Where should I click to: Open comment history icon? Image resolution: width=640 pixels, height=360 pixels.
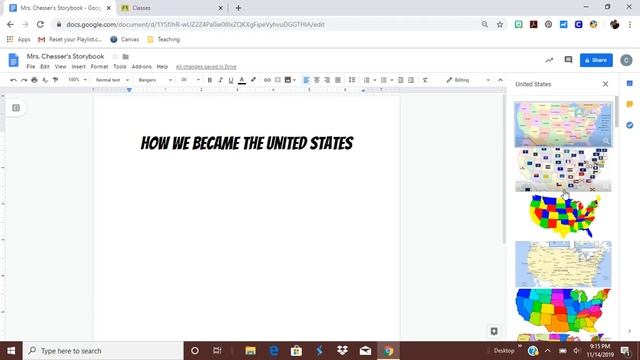(x=568, y=60)
